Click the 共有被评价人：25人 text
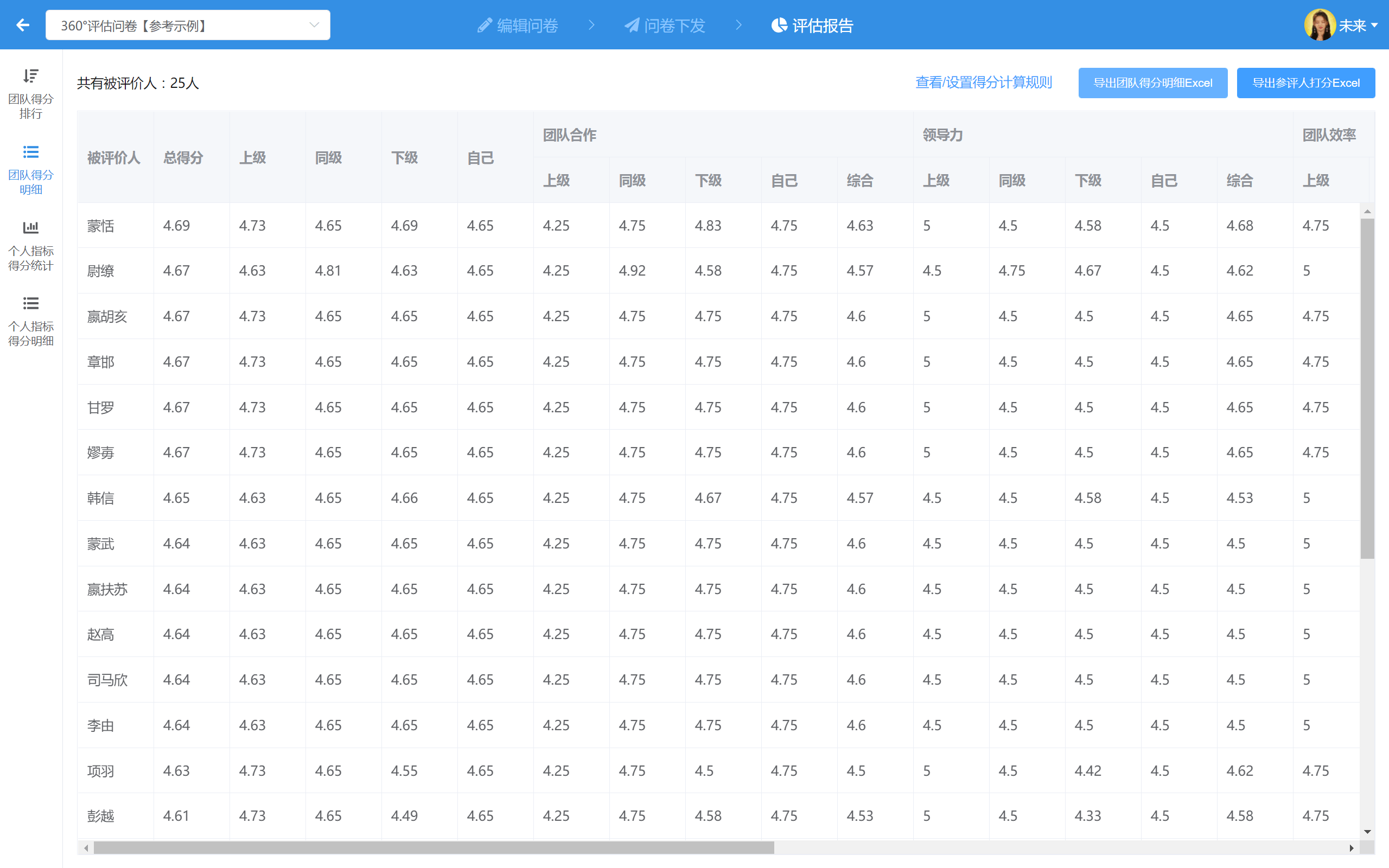 tap(138, 83)
